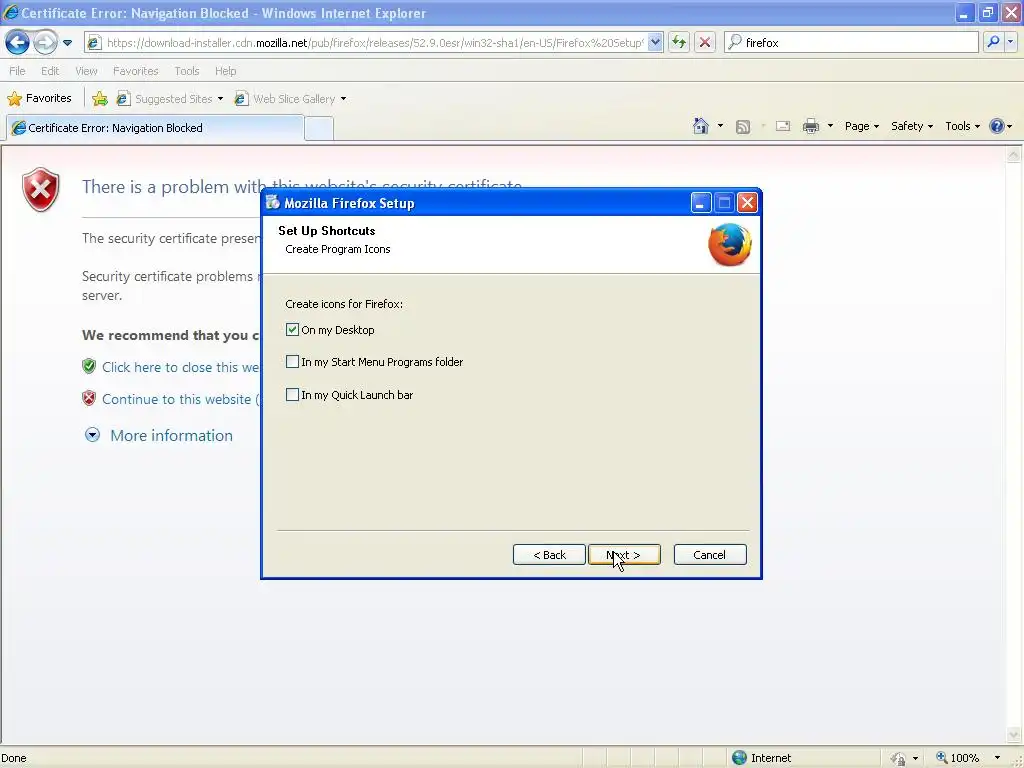
Task: Click the RSS feeds icon
Action: coord(743,127)
